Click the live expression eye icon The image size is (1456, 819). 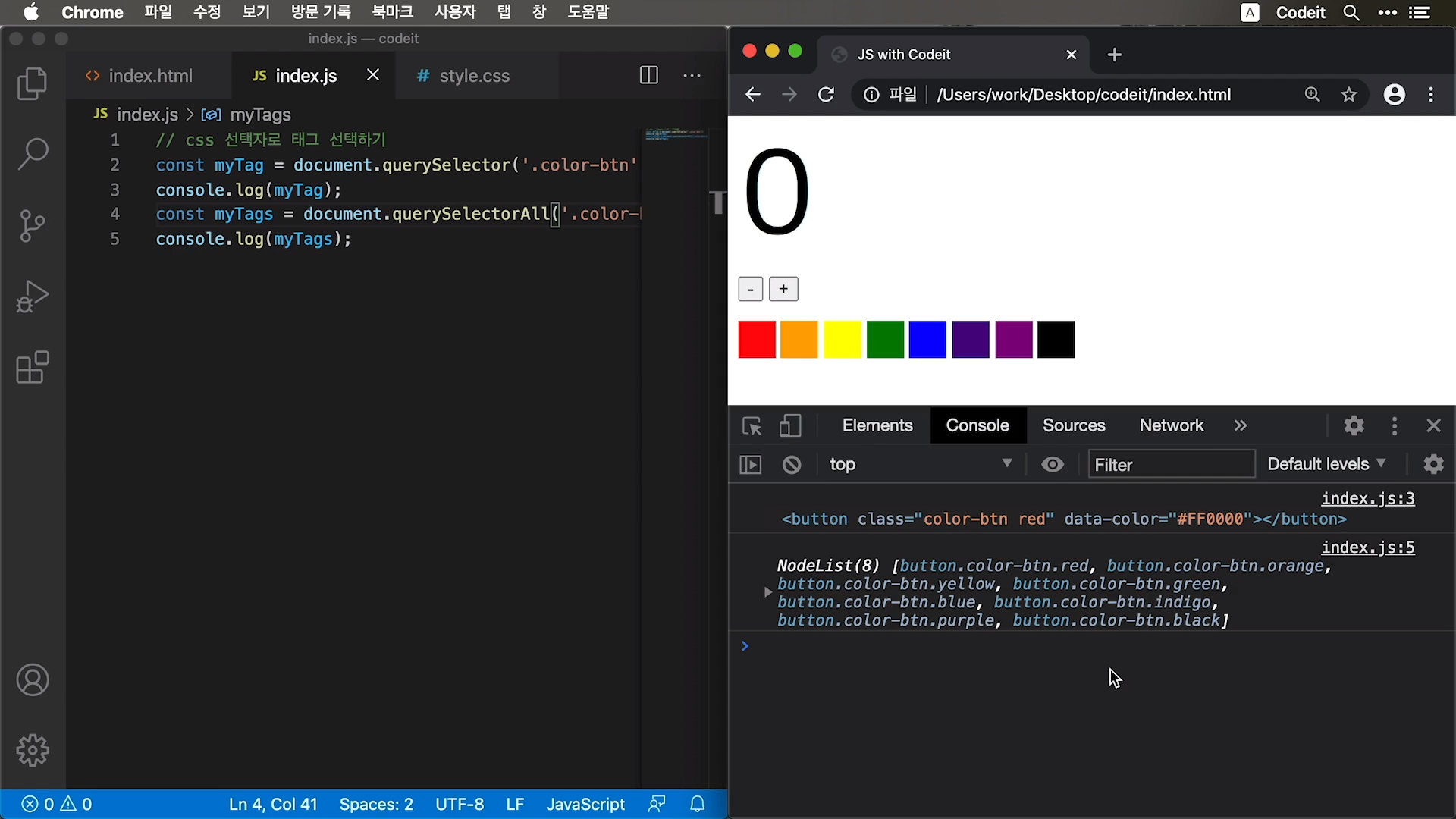coord(1053,464)
